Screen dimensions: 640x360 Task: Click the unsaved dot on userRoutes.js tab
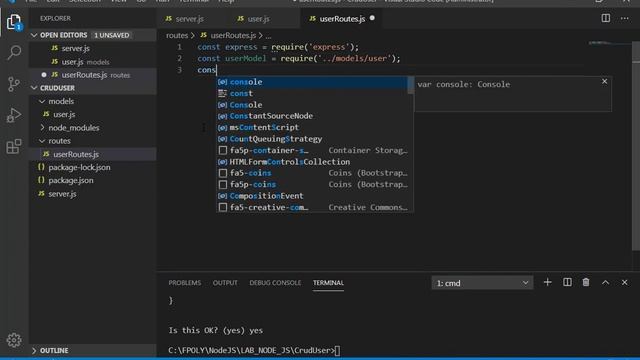[x=372, y=18]
